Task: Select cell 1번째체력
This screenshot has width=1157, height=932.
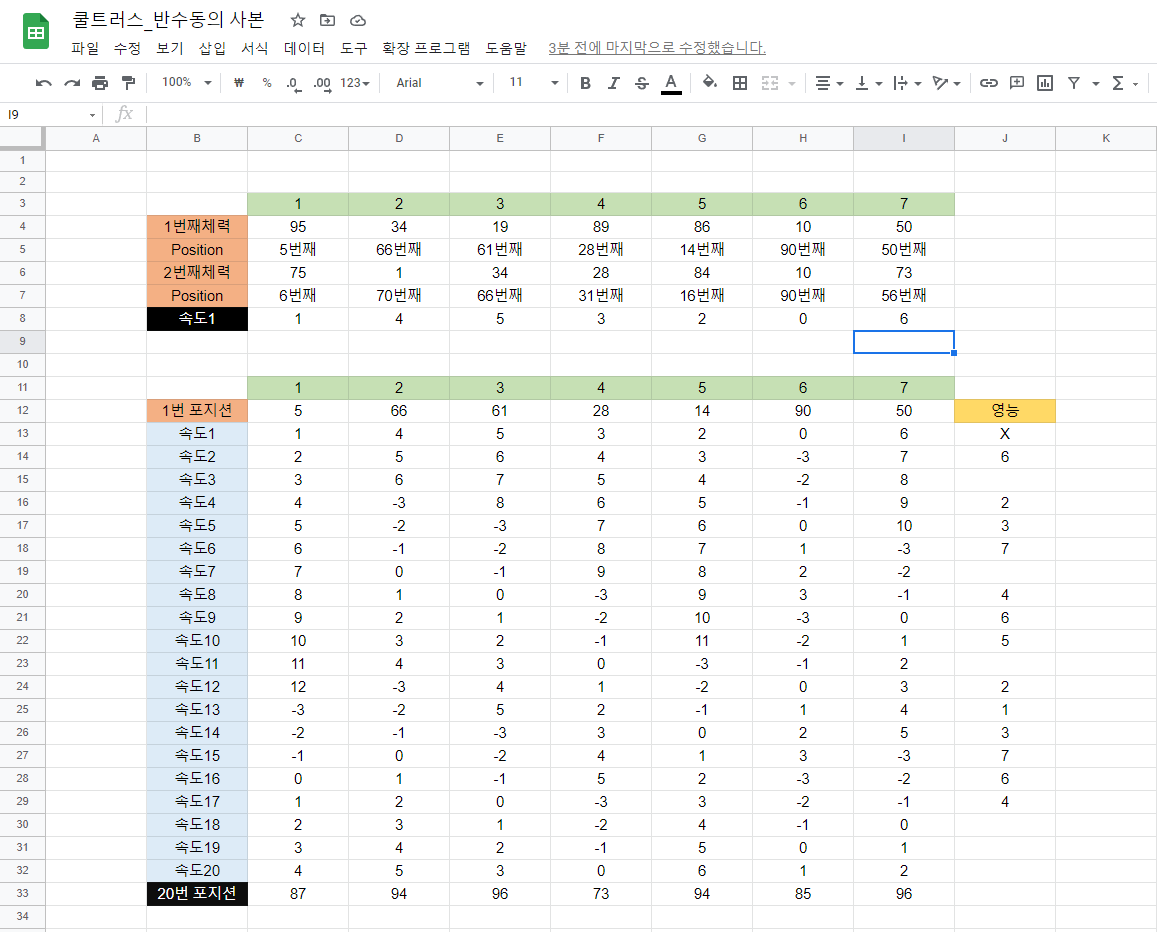Action: pyautogui.click(x=197, y=227)
